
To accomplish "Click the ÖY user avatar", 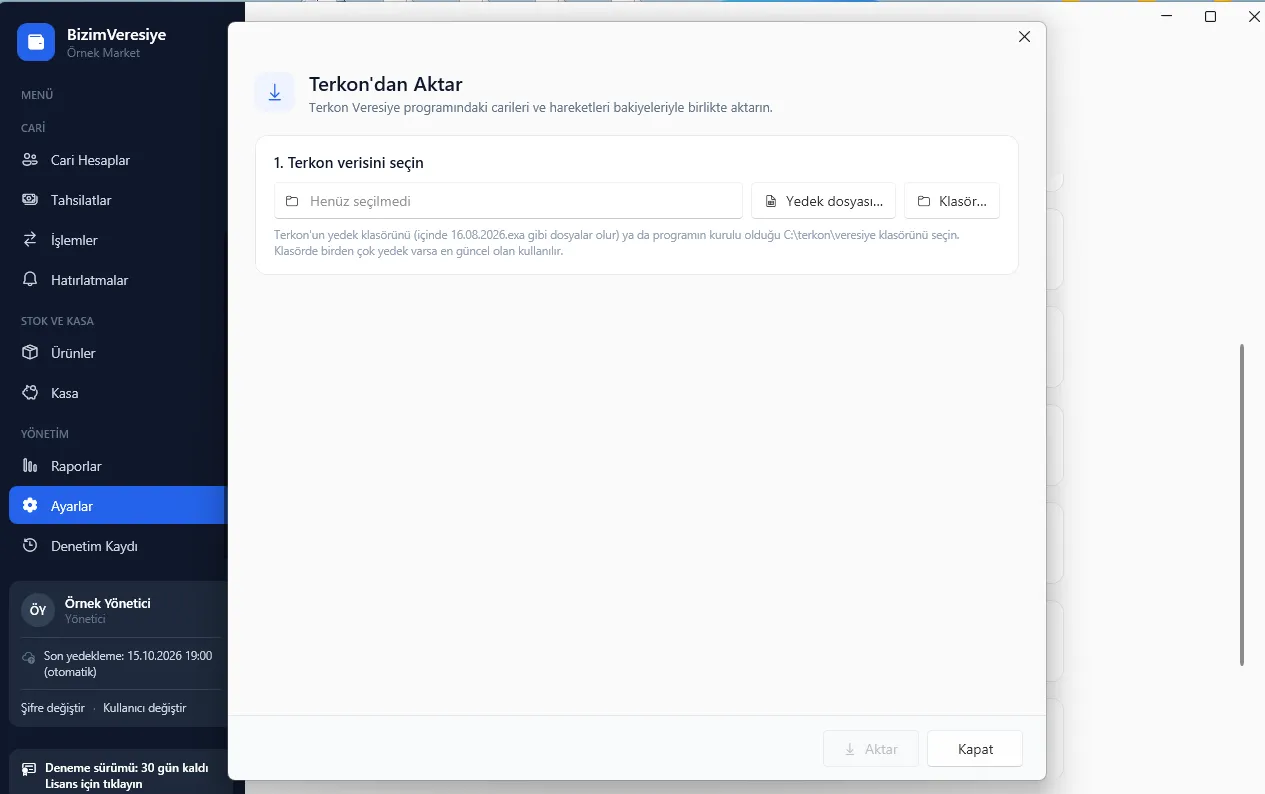I will pos(38,610).
